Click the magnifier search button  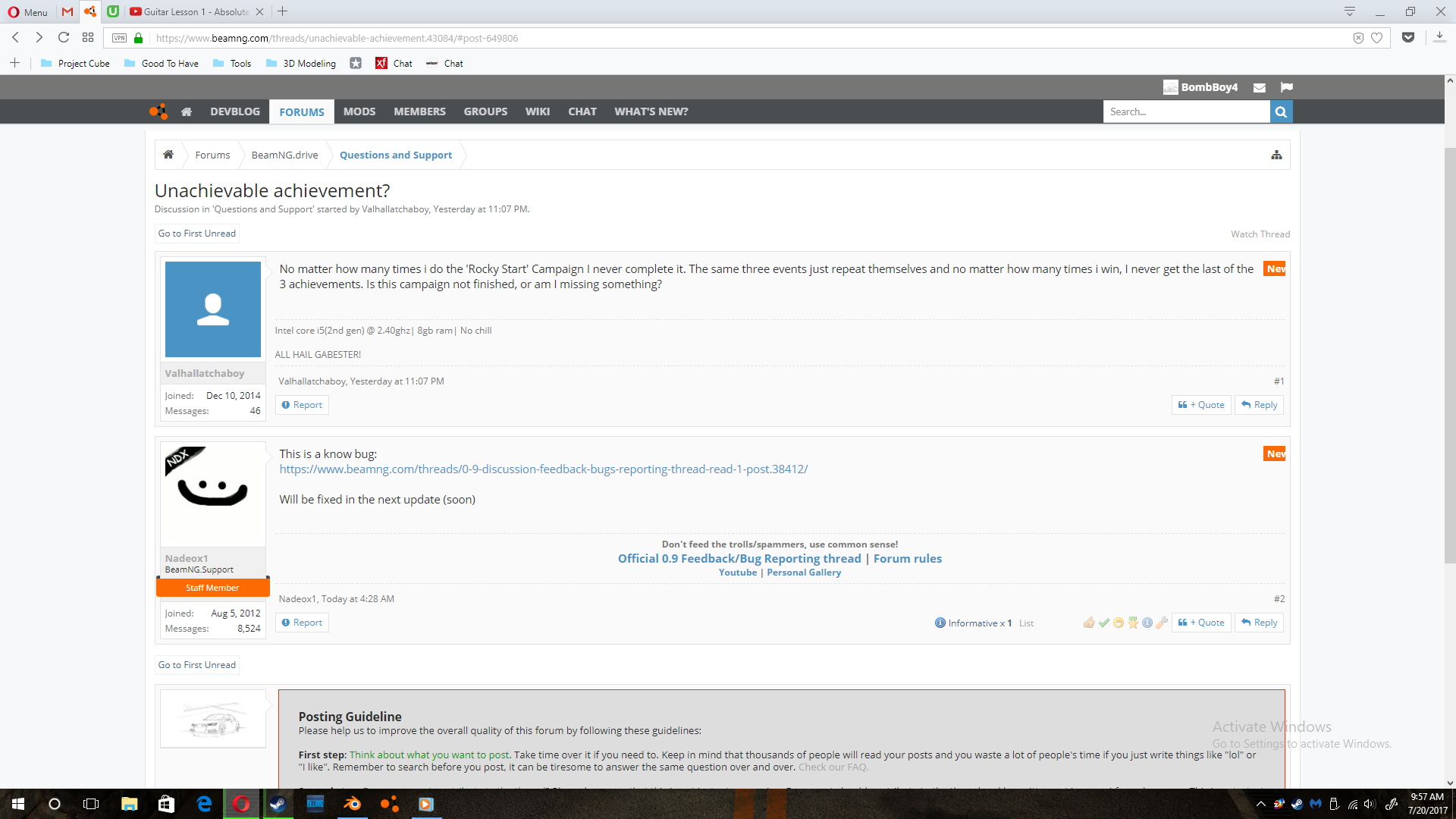click(x=1281, y=111)
